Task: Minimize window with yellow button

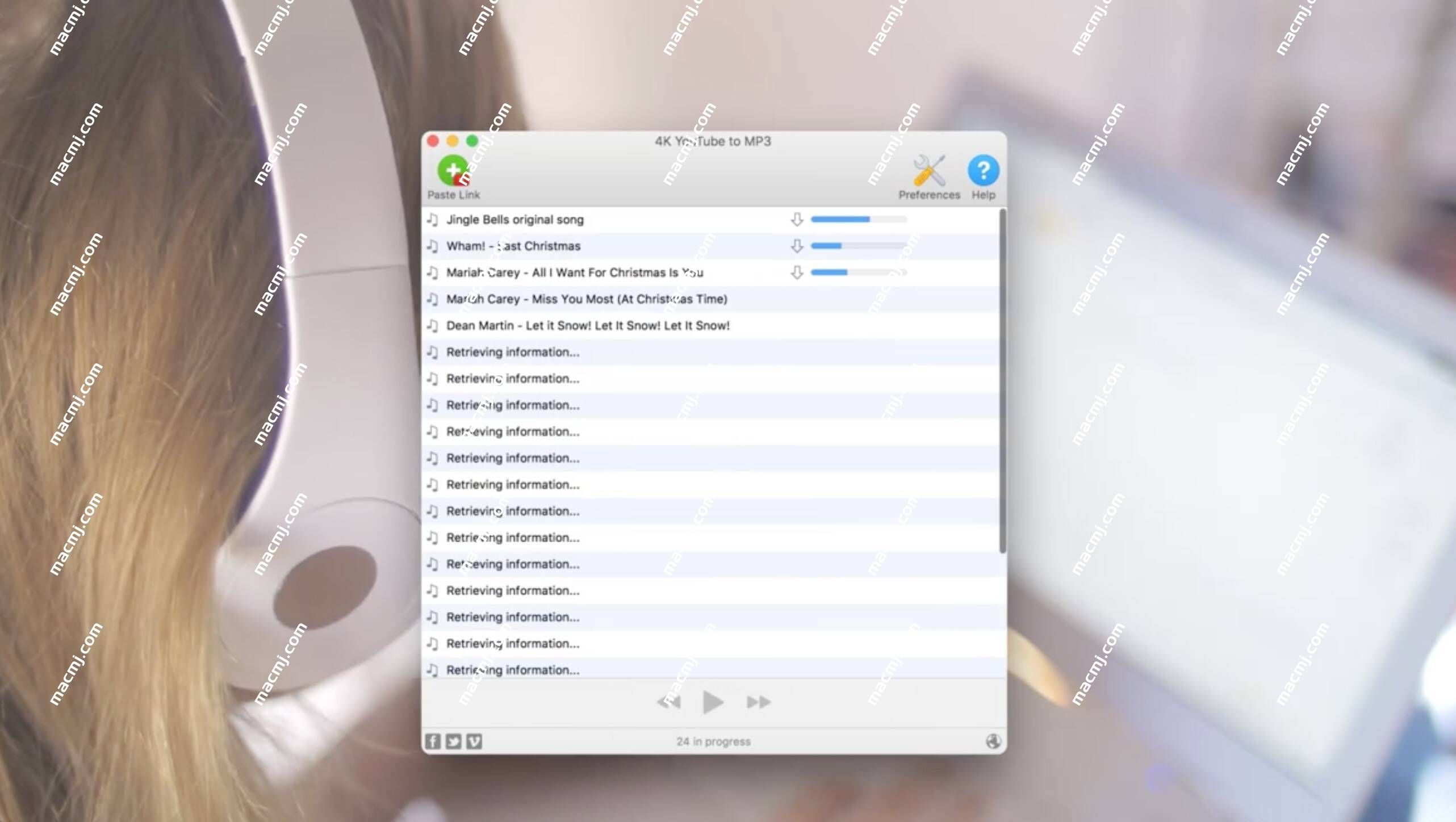Action: [453, 141]
